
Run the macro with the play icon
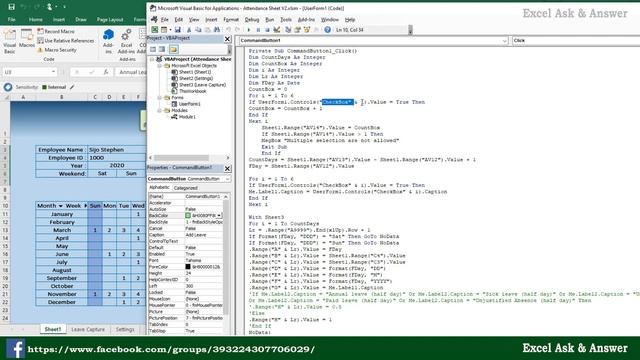pos(249,29)
